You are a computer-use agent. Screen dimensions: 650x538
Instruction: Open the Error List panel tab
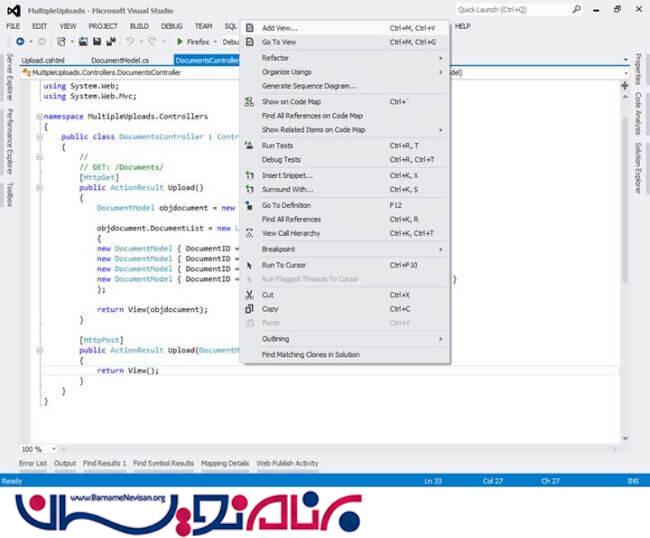pyautogui.click(x=32, y=464)
